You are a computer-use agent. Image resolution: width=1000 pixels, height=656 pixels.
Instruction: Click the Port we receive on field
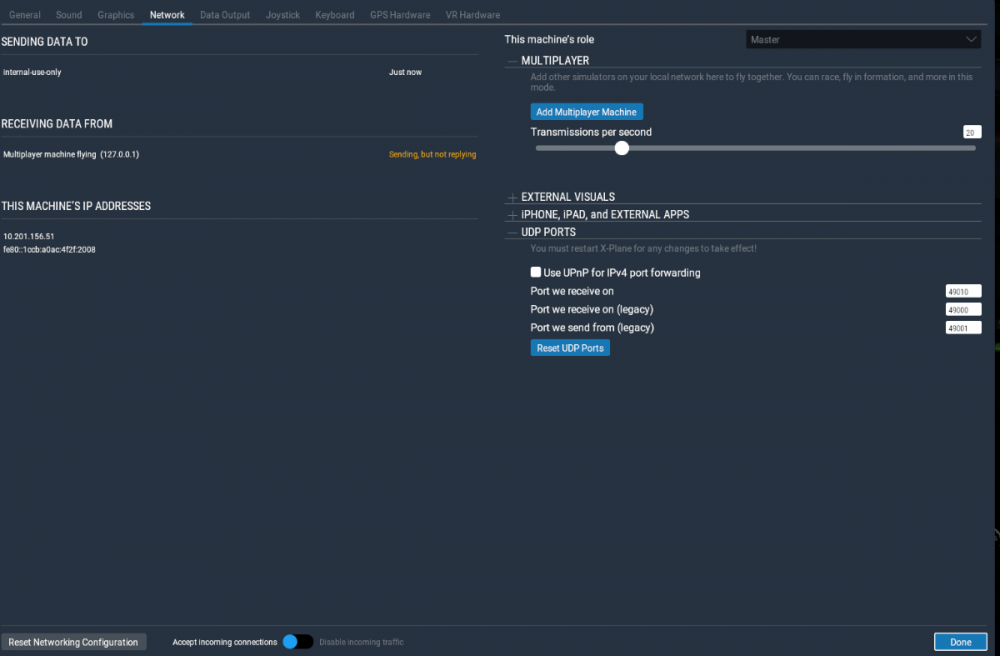[963, 292]
